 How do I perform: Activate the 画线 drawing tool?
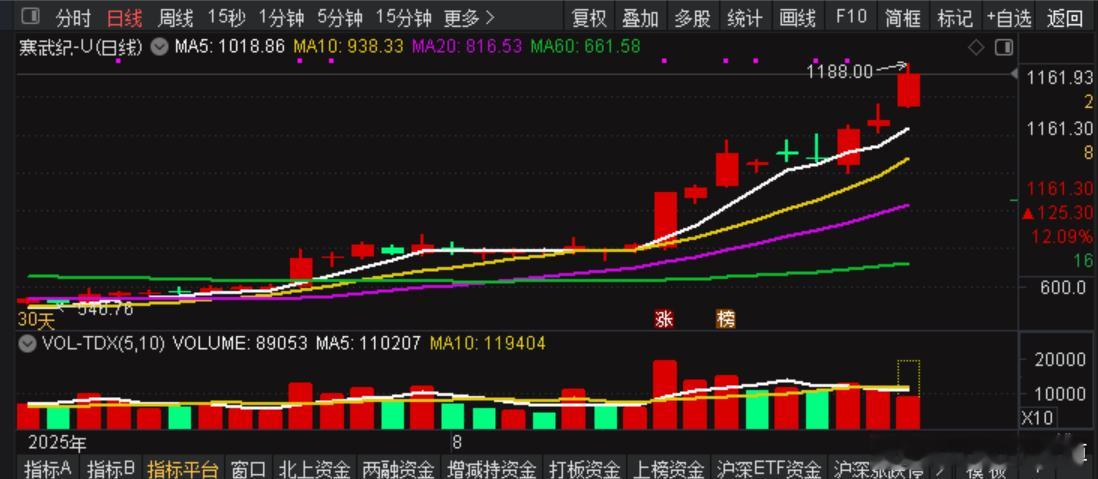797,18
